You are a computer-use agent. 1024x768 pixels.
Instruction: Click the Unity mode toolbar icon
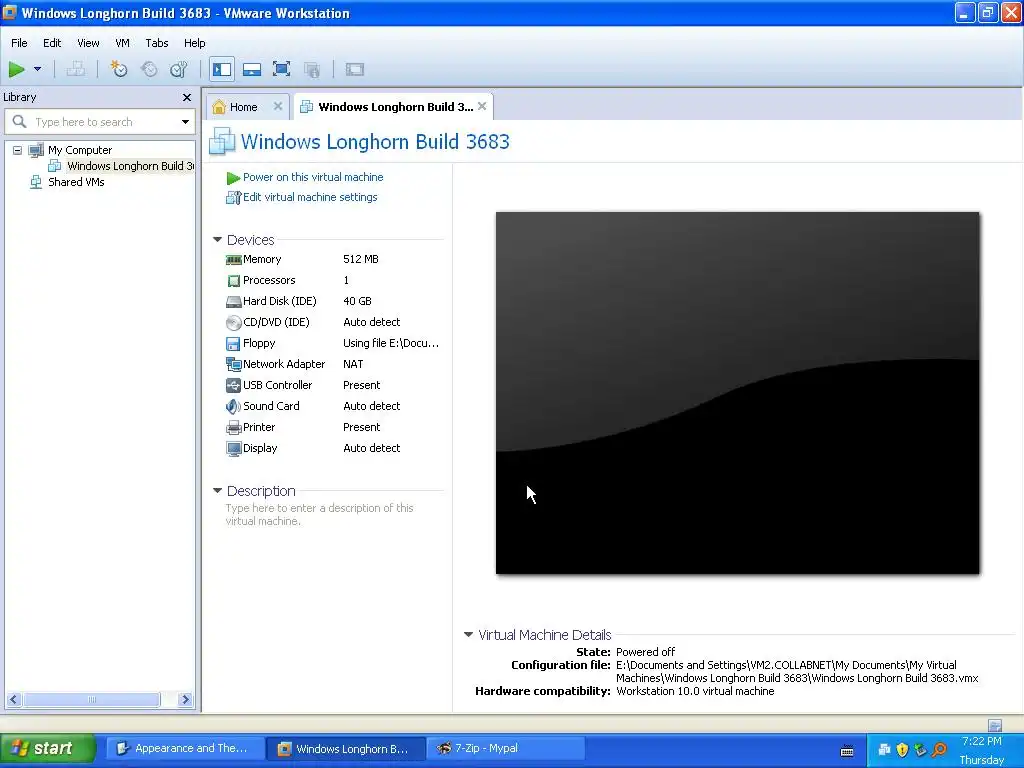(x=312, y=69)
